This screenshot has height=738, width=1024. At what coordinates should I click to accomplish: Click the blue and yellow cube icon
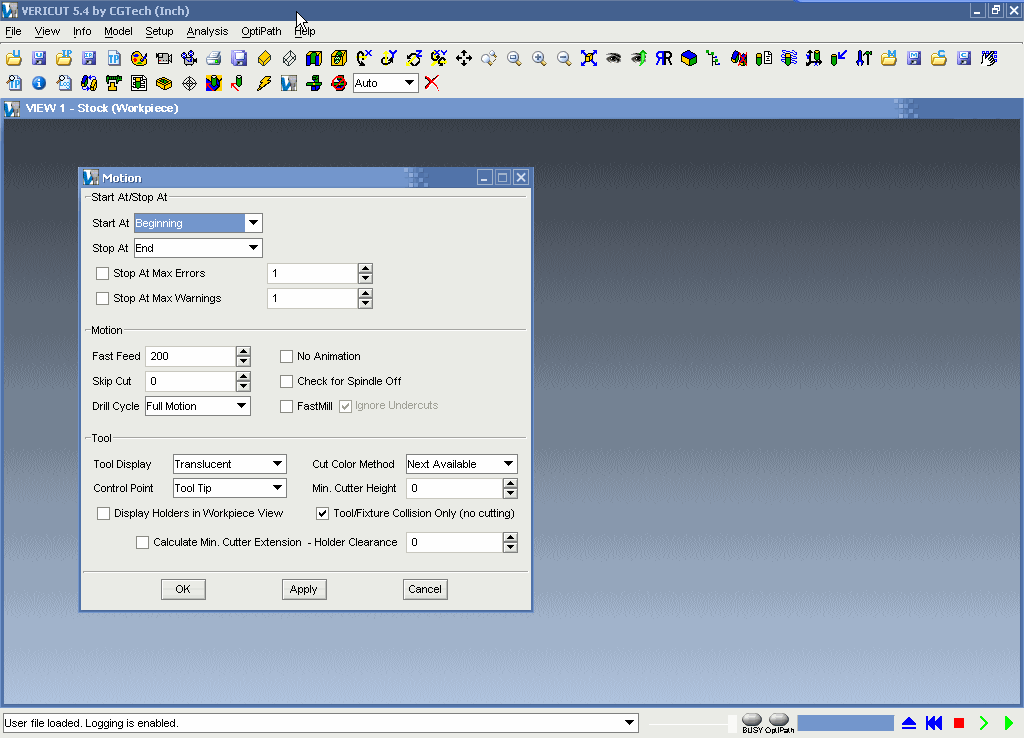688,58
